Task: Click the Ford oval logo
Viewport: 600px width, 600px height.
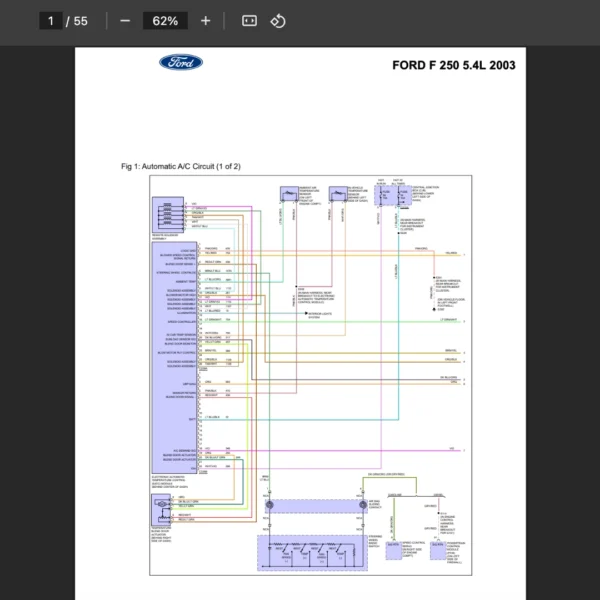Action: tap(181, 62)
